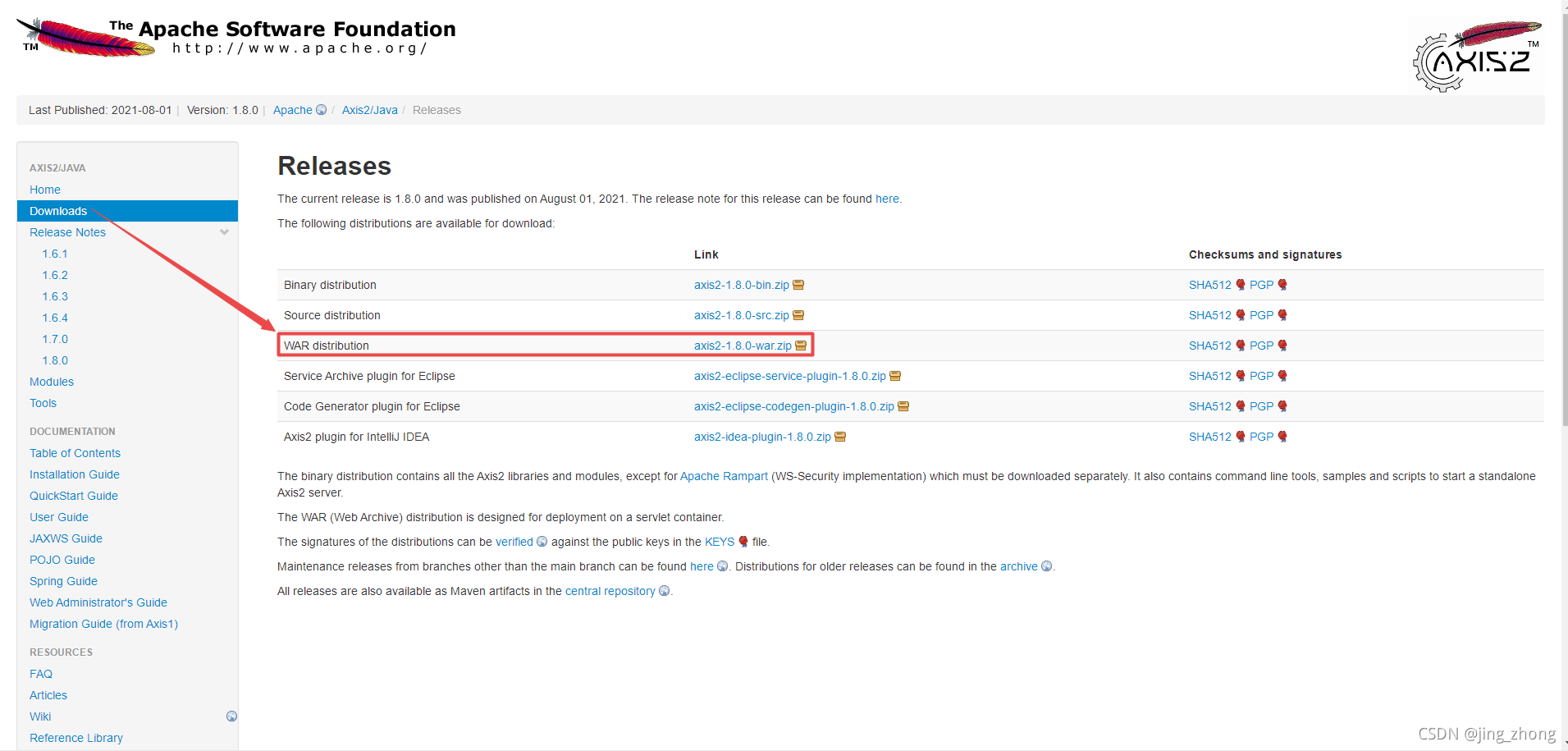The image size is (1568, 751).
Task: Open Articles in Resources
Action: 48,695
